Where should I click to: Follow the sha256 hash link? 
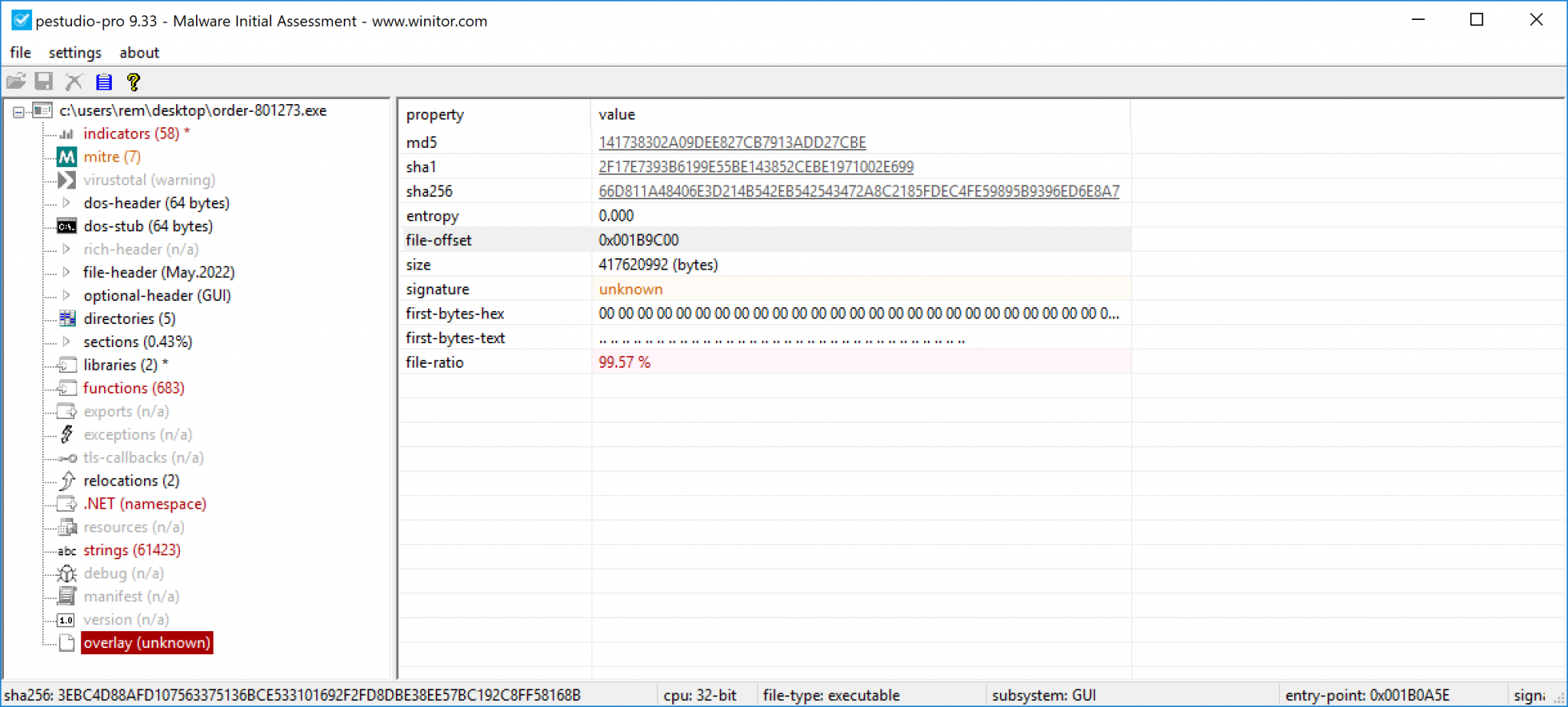coord(859,191)
